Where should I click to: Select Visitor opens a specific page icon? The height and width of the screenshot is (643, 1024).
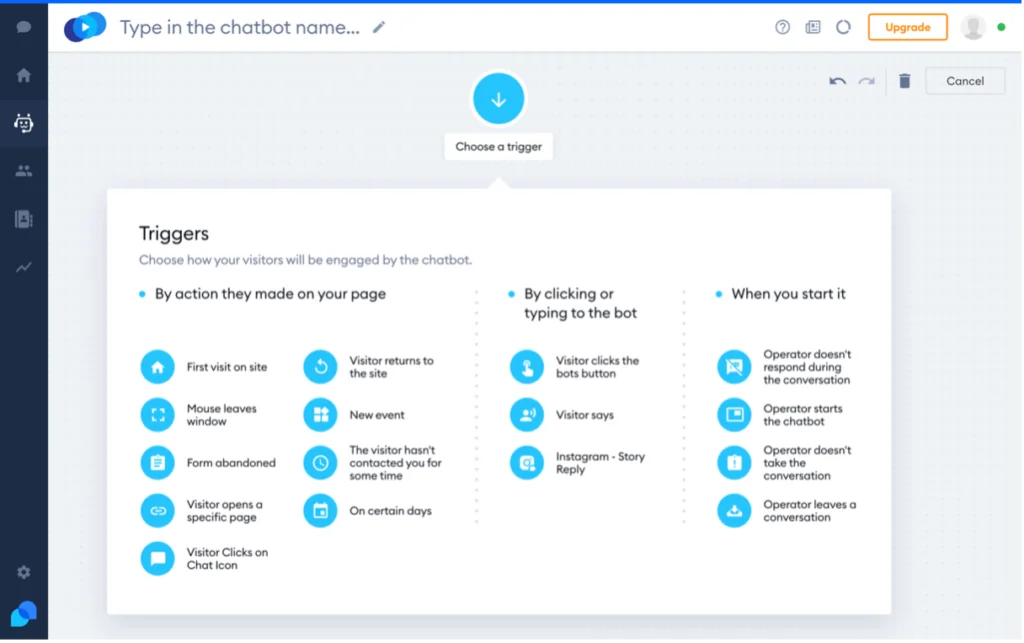[157, 511]
